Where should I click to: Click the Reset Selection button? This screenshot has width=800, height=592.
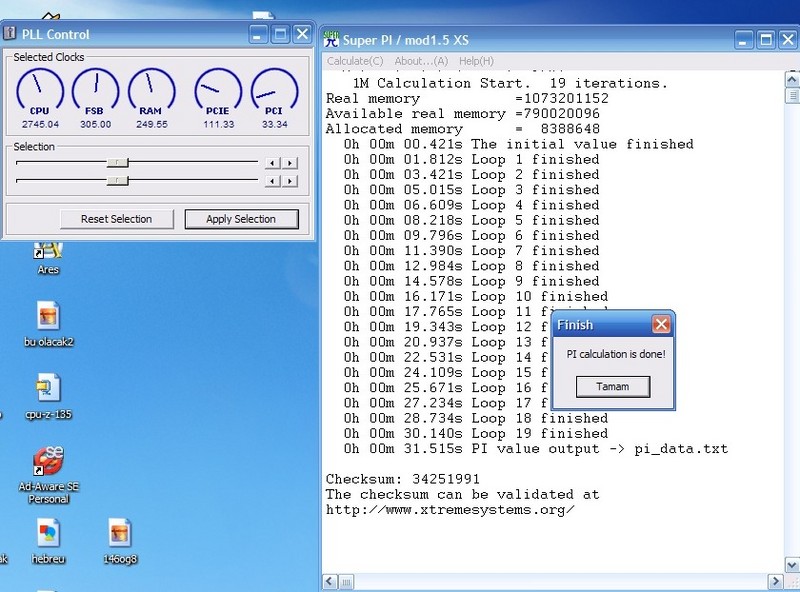[x=117, y=219]
